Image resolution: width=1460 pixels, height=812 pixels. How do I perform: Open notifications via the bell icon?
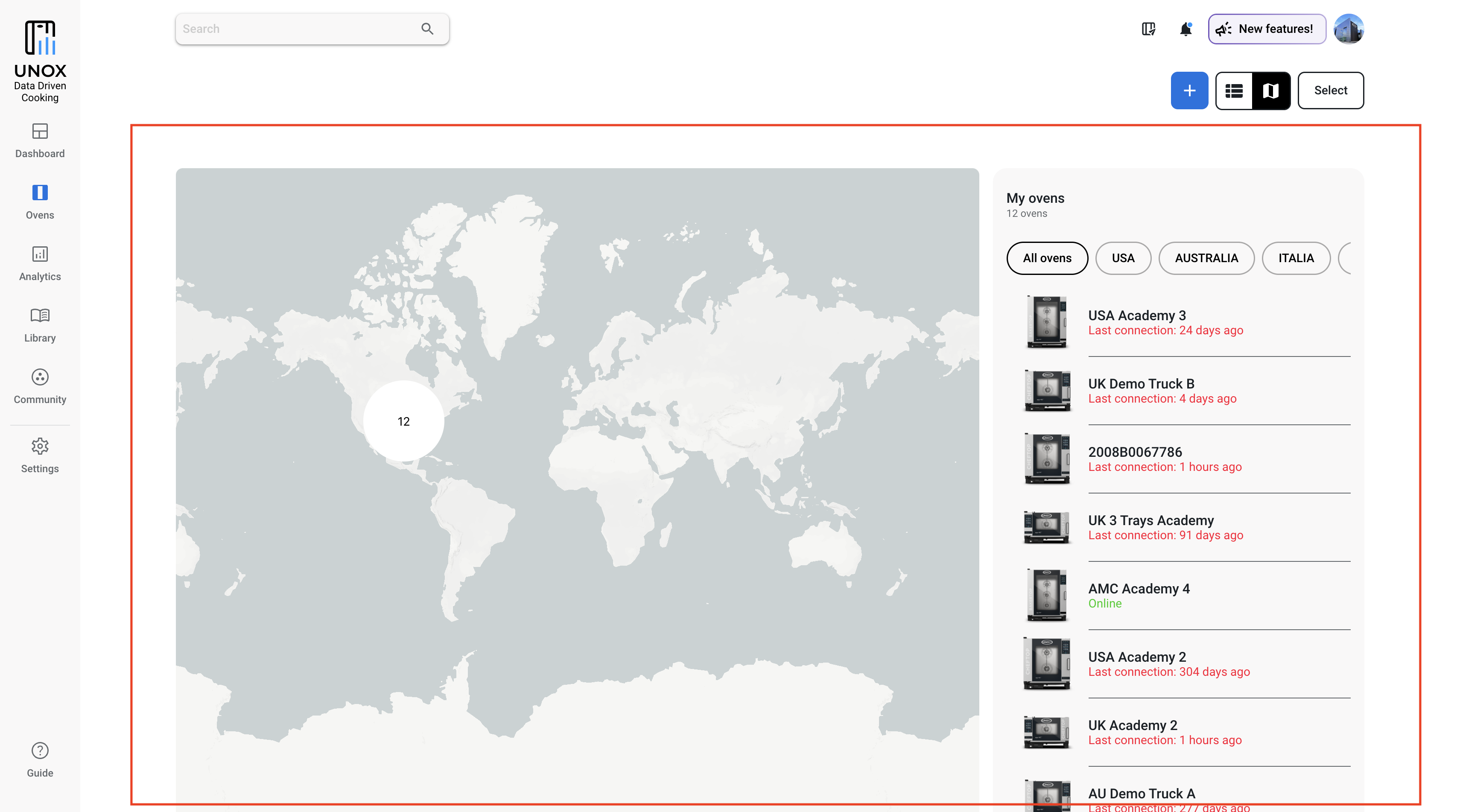1185,28
